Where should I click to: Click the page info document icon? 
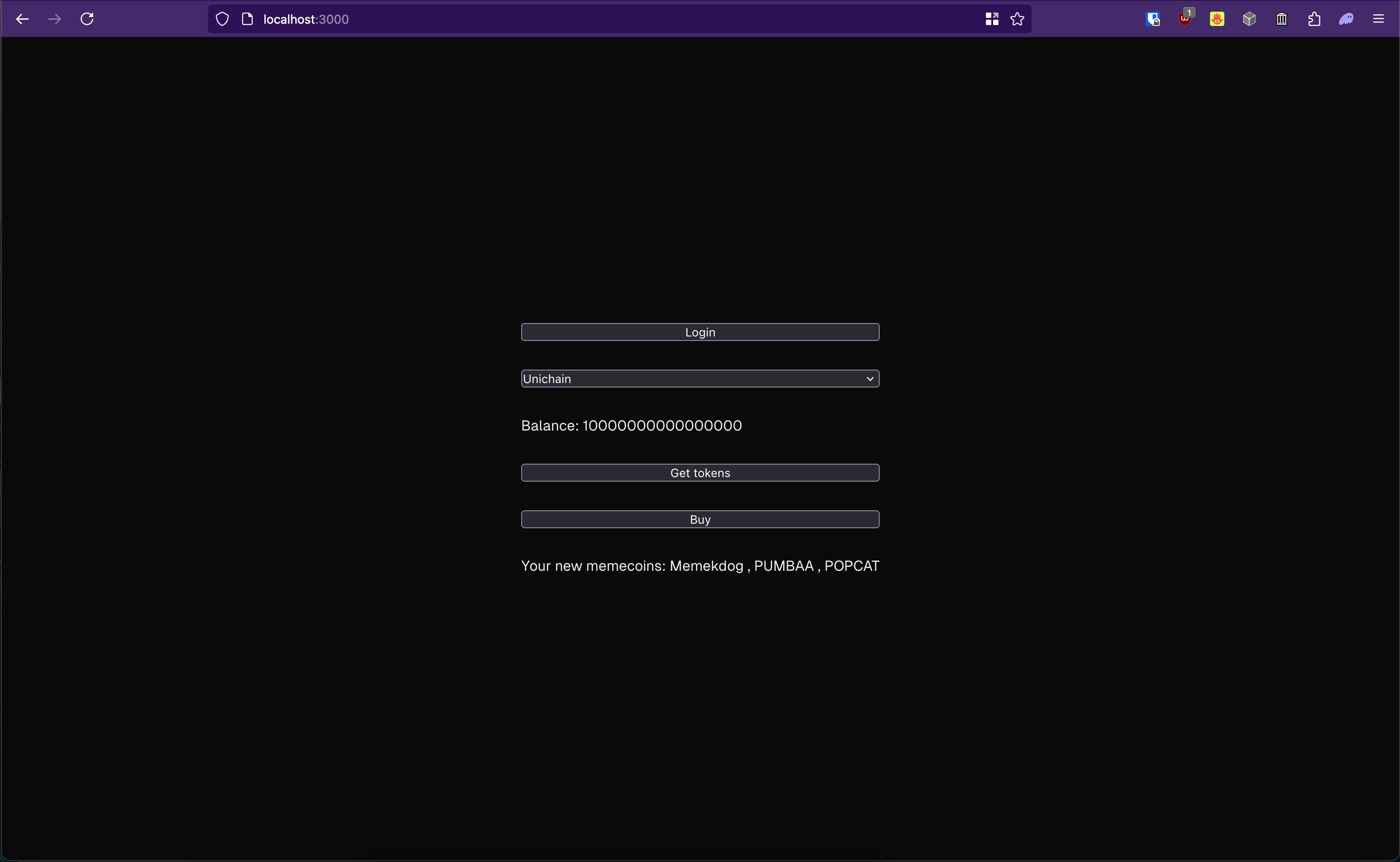pyautogui.click(x=247, y=19)
